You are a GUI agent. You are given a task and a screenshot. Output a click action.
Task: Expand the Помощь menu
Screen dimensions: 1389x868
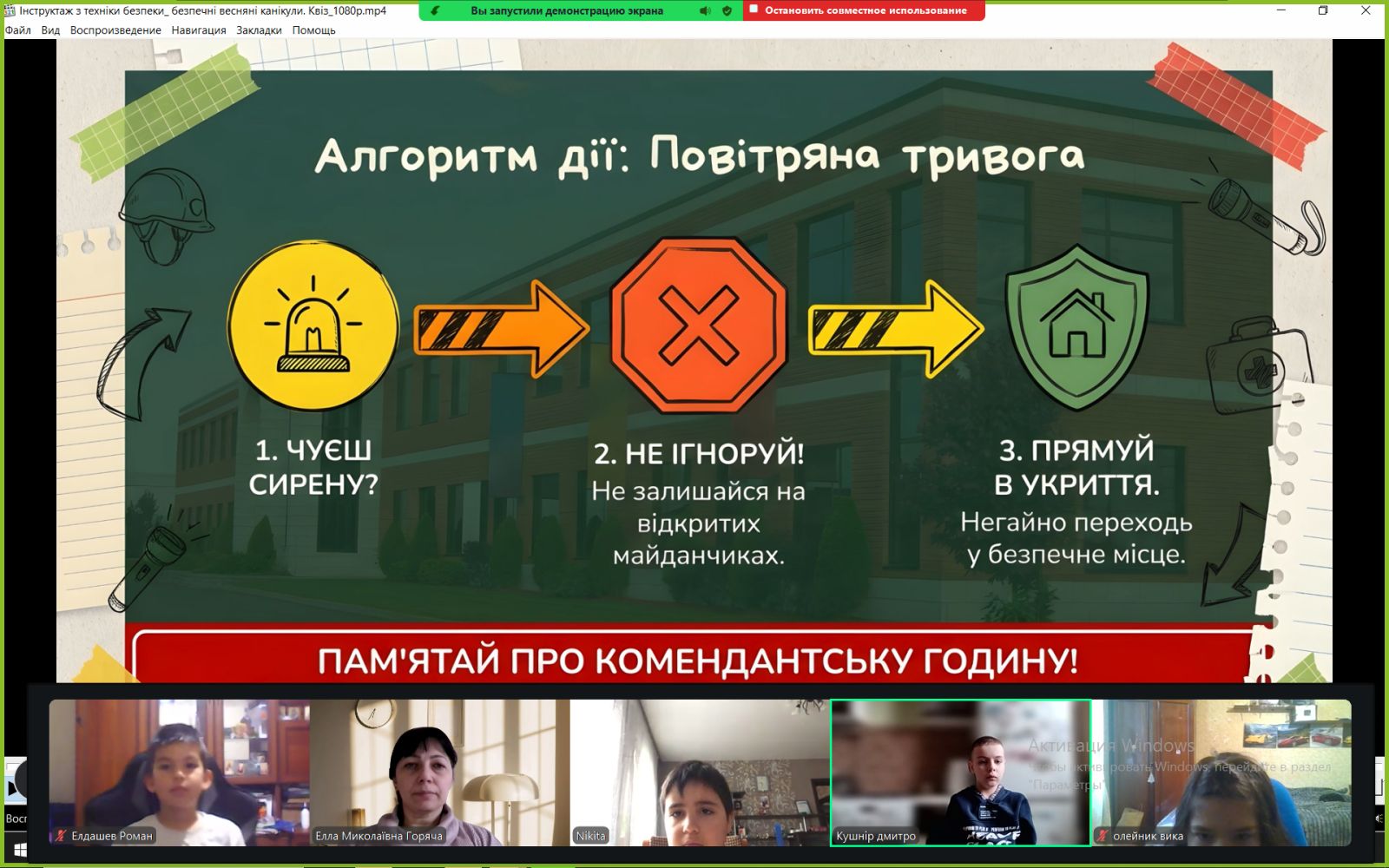pos(313,30)
